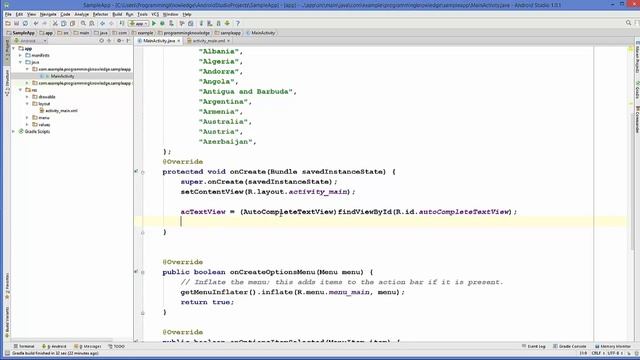The image size is (640, 360).
Task: Click the override gutter icon beside onCreate
Action: pyautogui.click(x=136, y=172)
